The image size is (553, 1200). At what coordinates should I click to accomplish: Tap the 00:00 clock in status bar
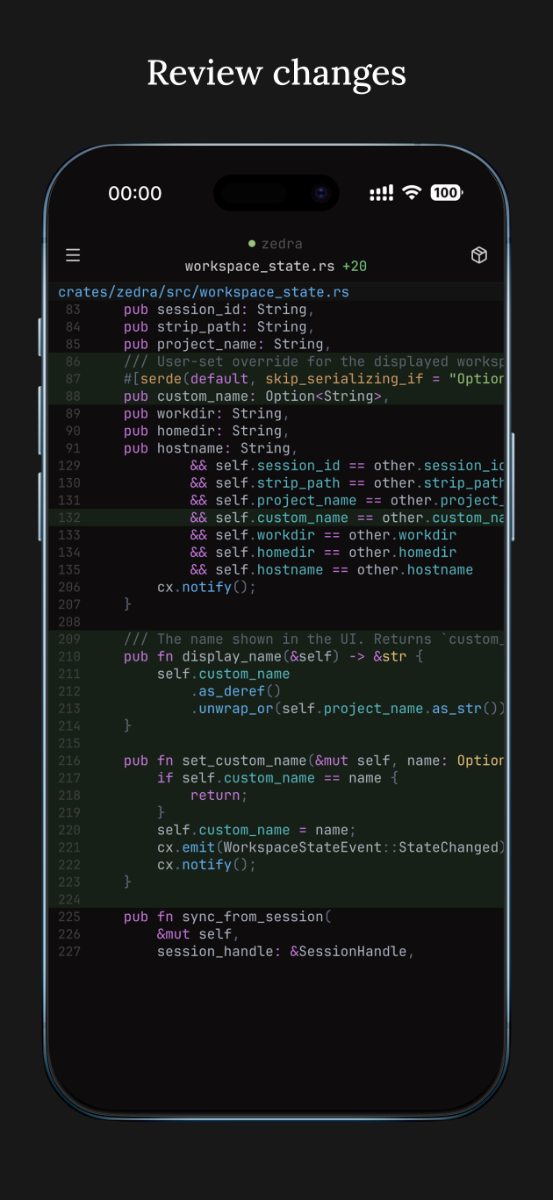135,194
